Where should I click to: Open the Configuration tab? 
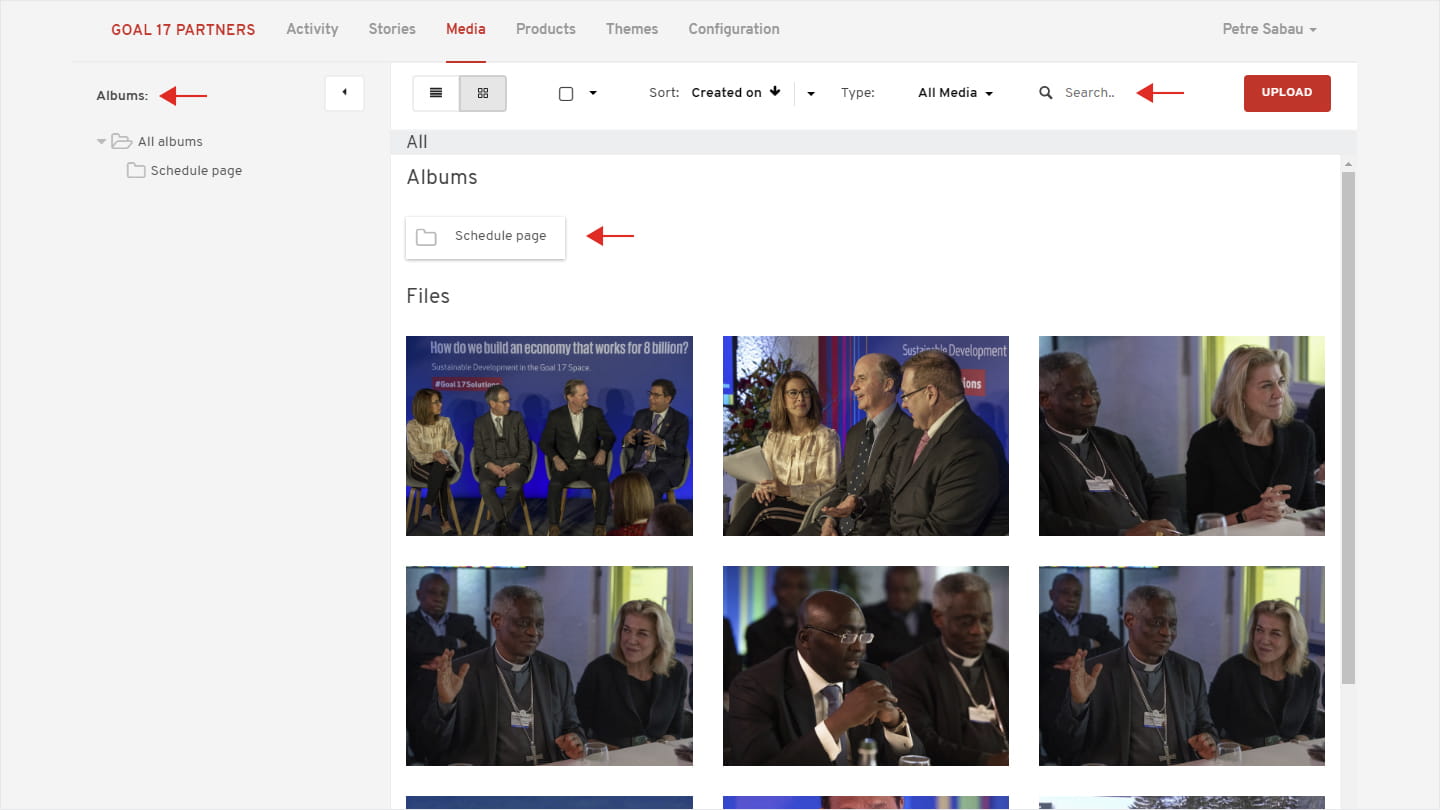(734, 29)
